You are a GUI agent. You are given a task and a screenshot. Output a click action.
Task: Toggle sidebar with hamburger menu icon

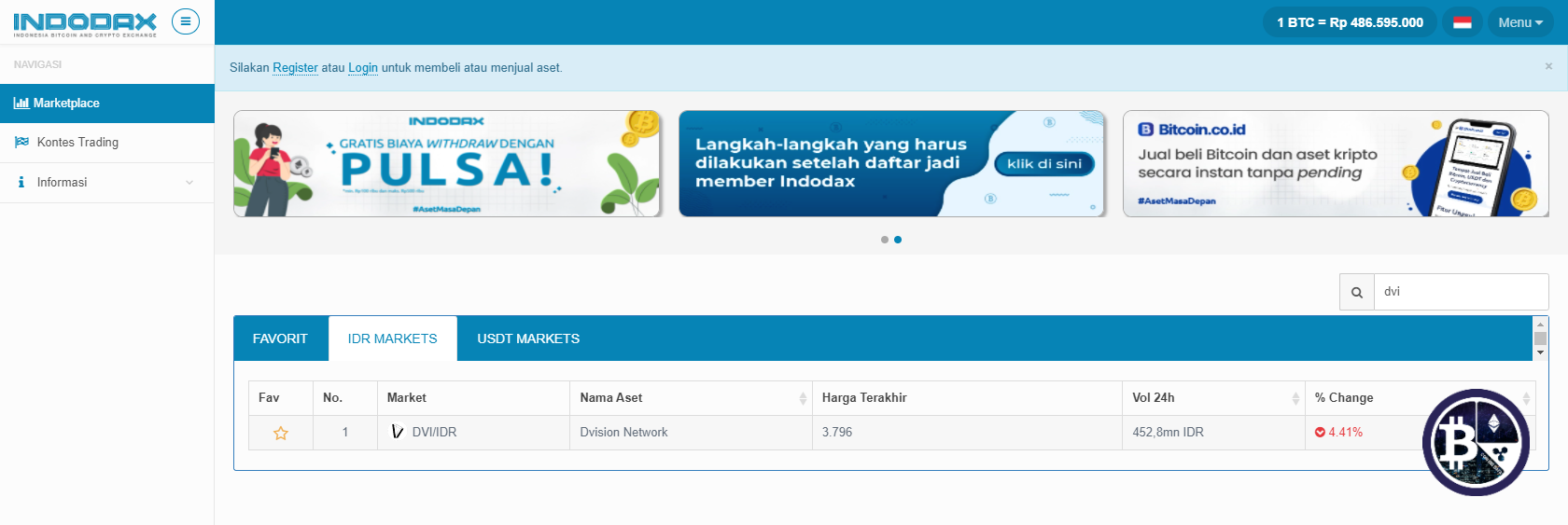tap(186, 21)
